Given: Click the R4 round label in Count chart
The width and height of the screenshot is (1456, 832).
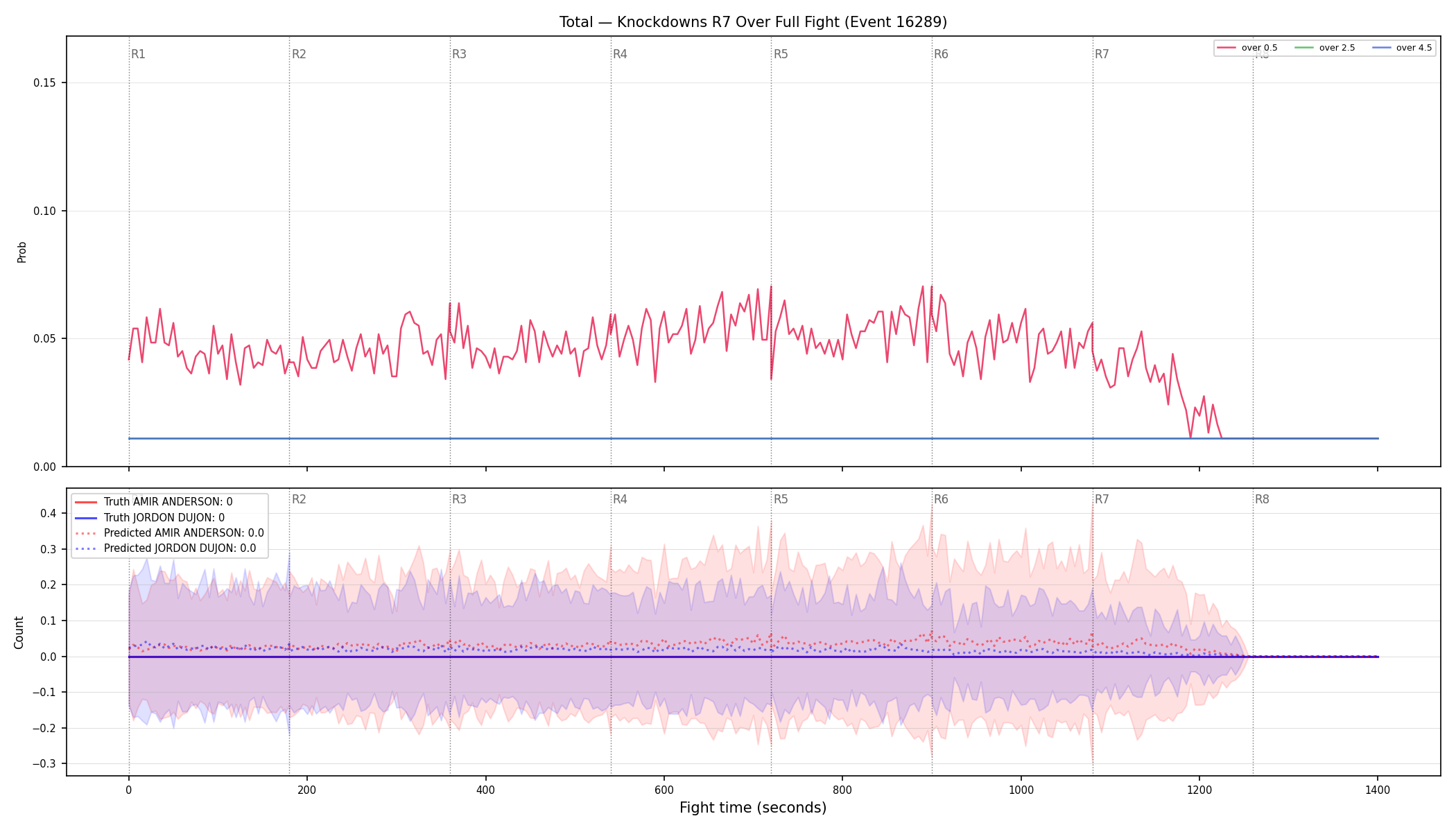Looking at the screenshot, I should 620,499.
